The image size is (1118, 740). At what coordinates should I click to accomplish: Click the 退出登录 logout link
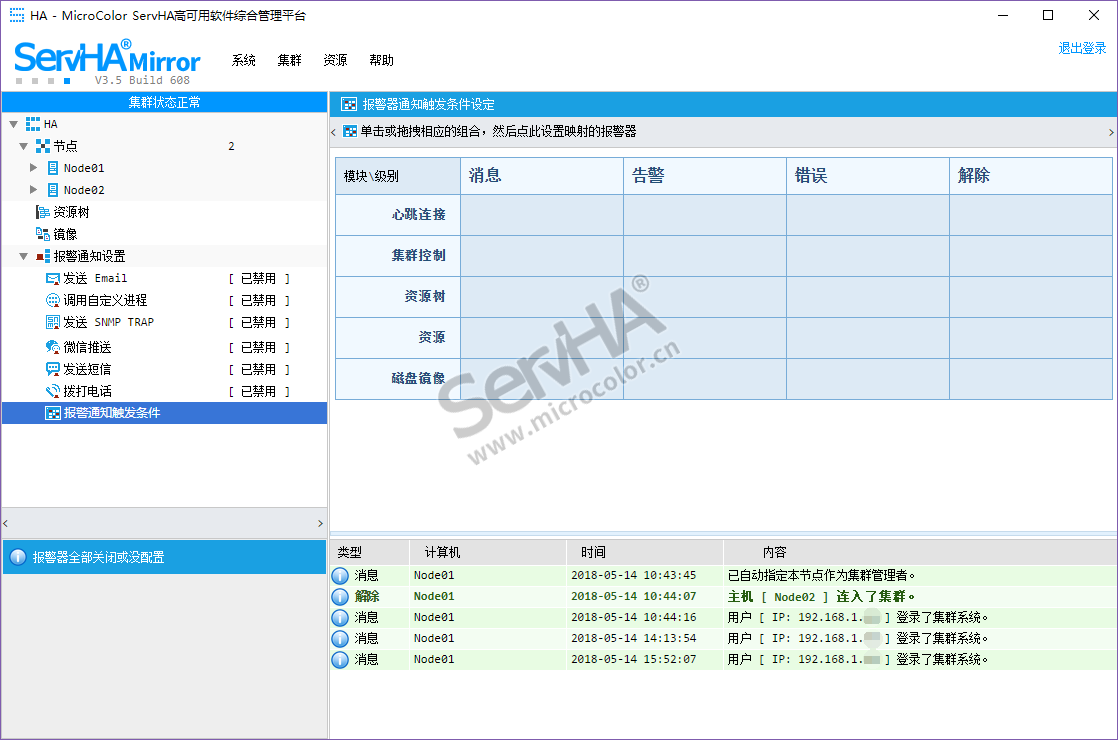1082,48
